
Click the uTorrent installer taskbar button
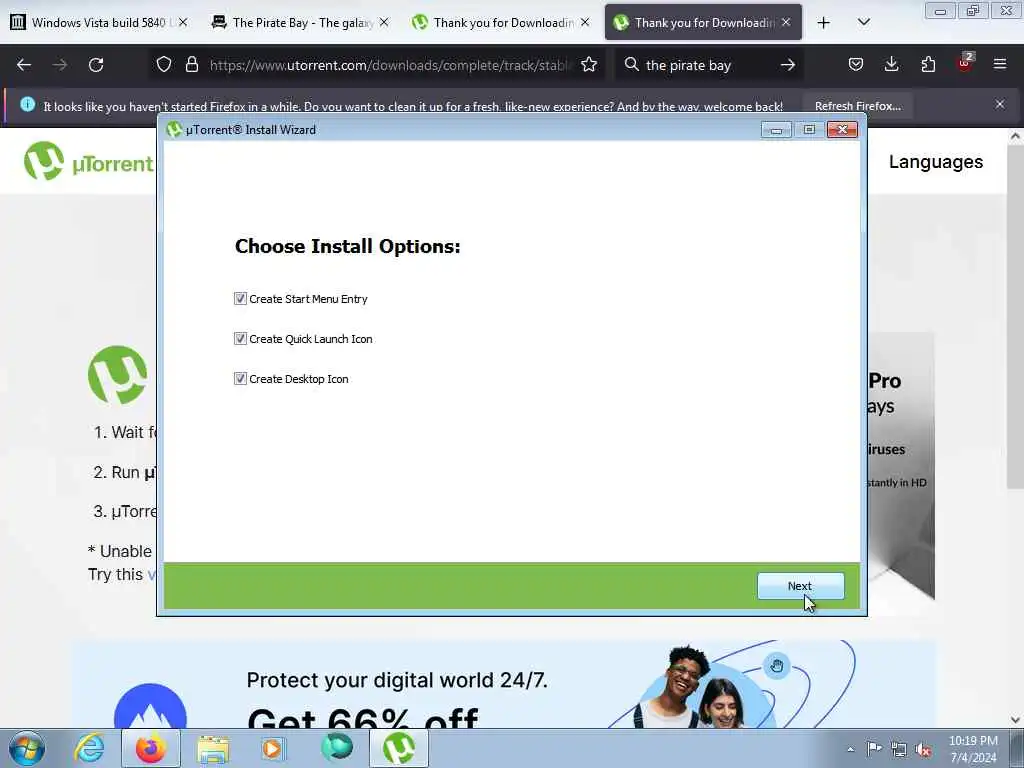pos(399,748)
